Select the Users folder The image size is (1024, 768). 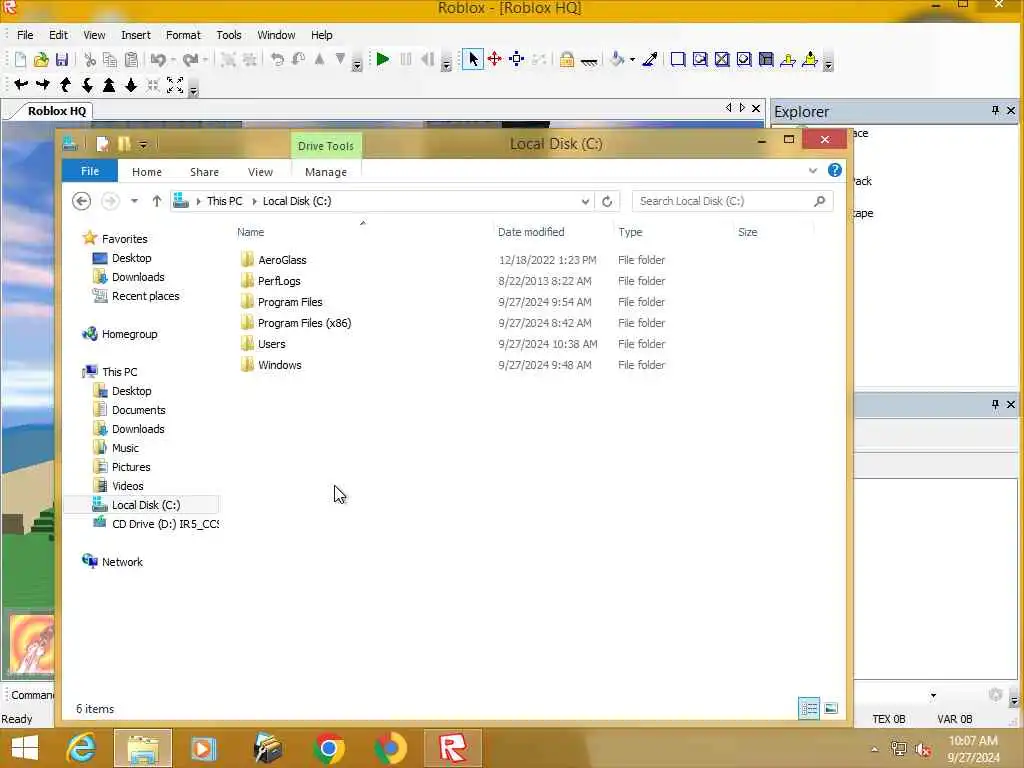click(x=272, y=344)
